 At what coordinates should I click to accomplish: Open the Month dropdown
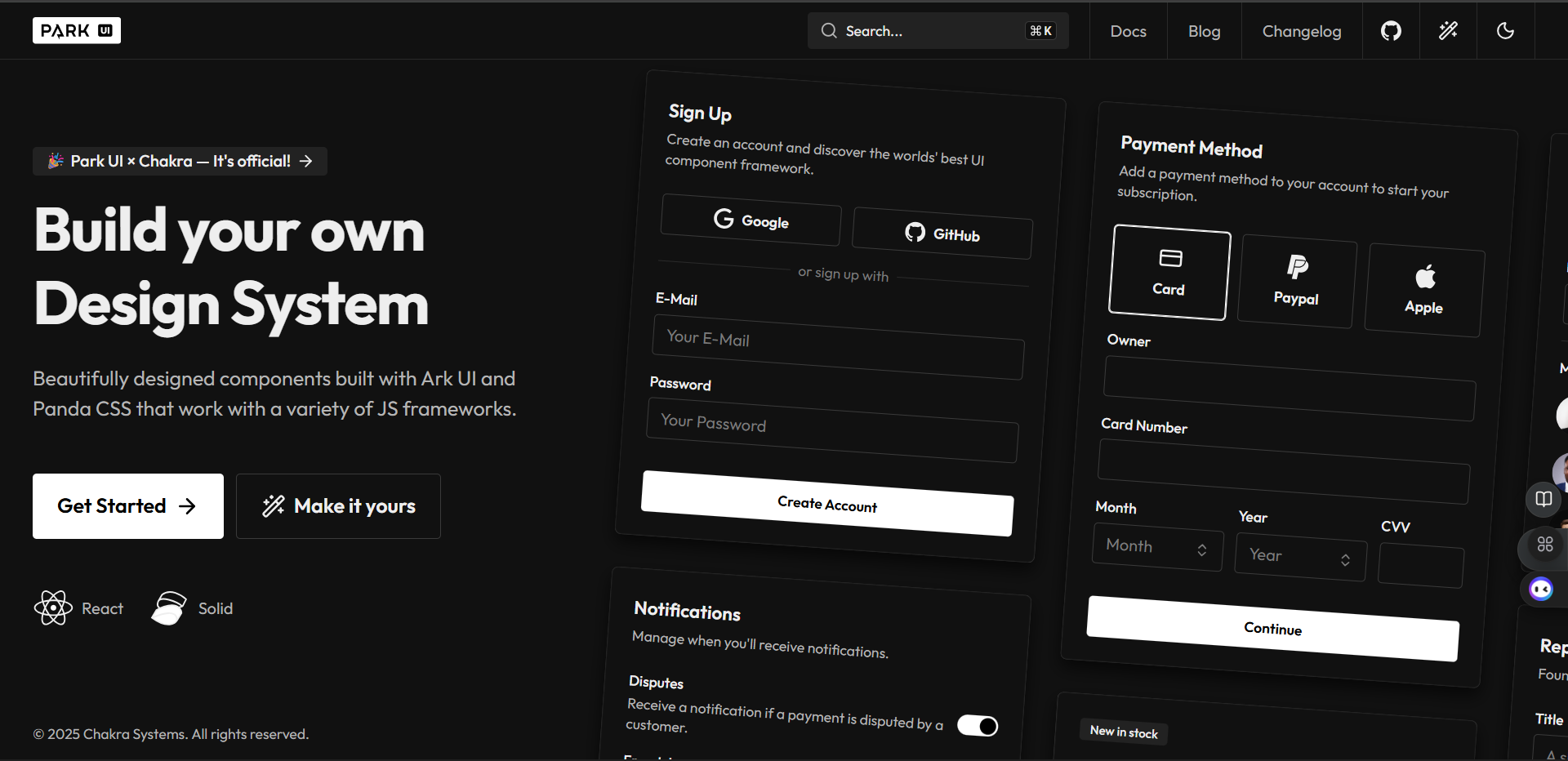(1157, 549)
